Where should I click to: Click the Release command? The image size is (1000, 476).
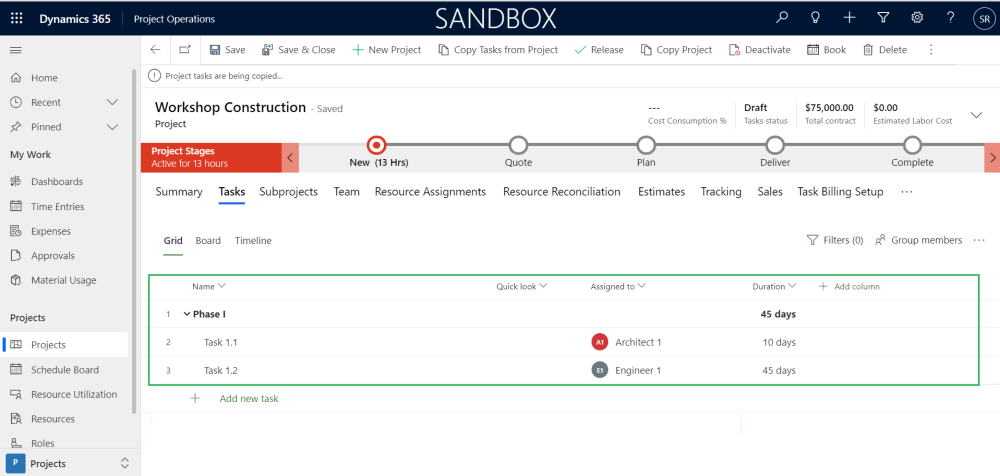599,50
